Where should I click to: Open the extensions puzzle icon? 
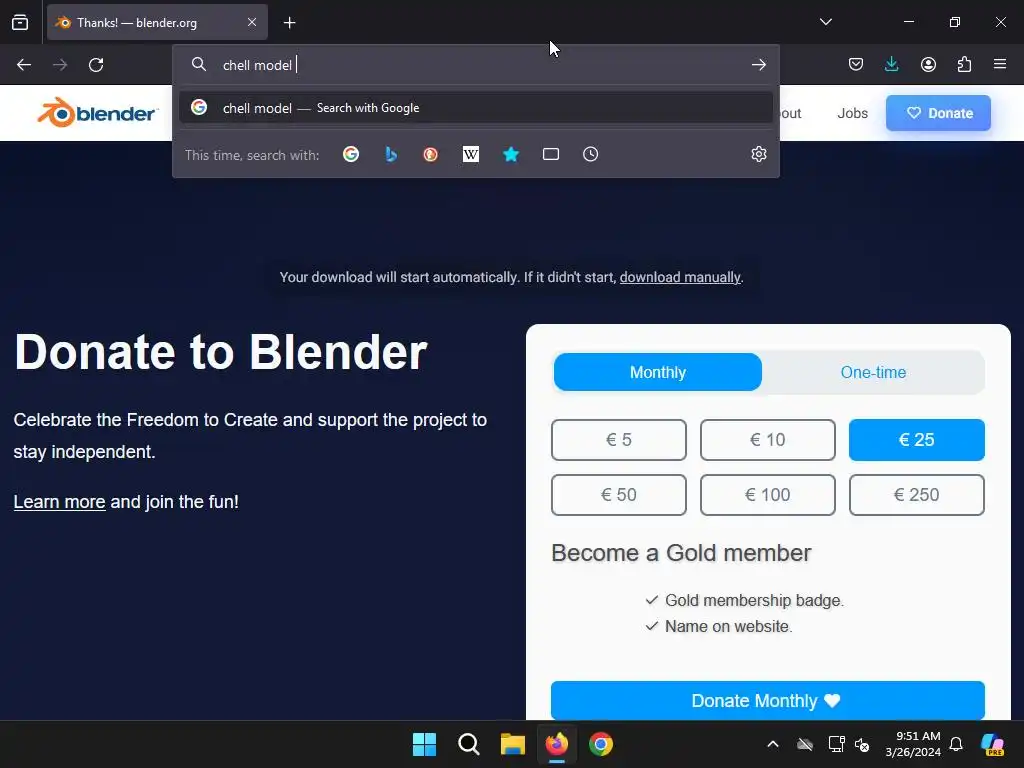click(x=965, y=64)
